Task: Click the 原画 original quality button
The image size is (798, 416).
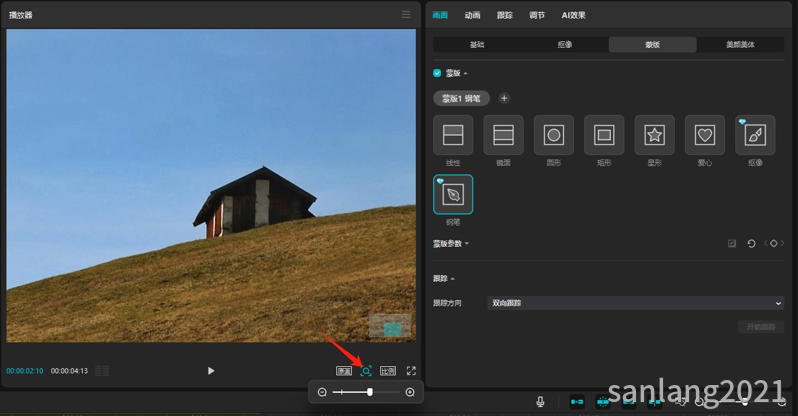Action: [x=344, y=371]
